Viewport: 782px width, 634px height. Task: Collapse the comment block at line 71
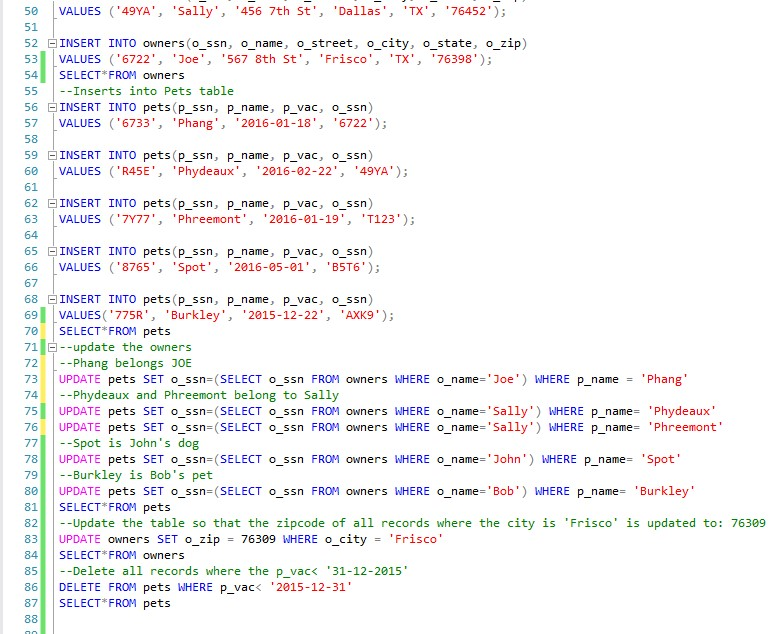[x=52, y=347]
